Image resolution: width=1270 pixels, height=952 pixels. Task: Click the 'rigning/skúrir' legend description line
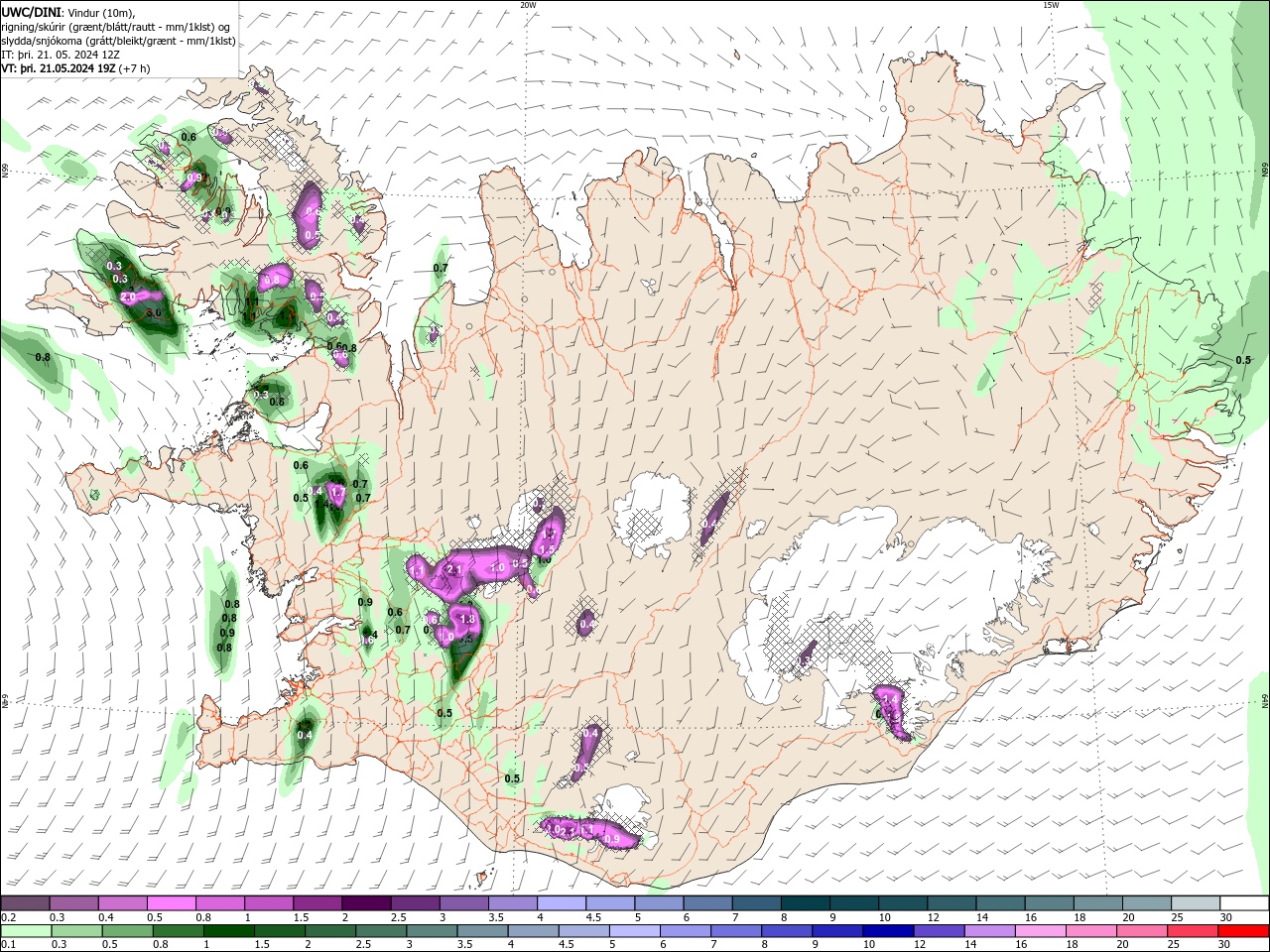[x=116, y=27]
